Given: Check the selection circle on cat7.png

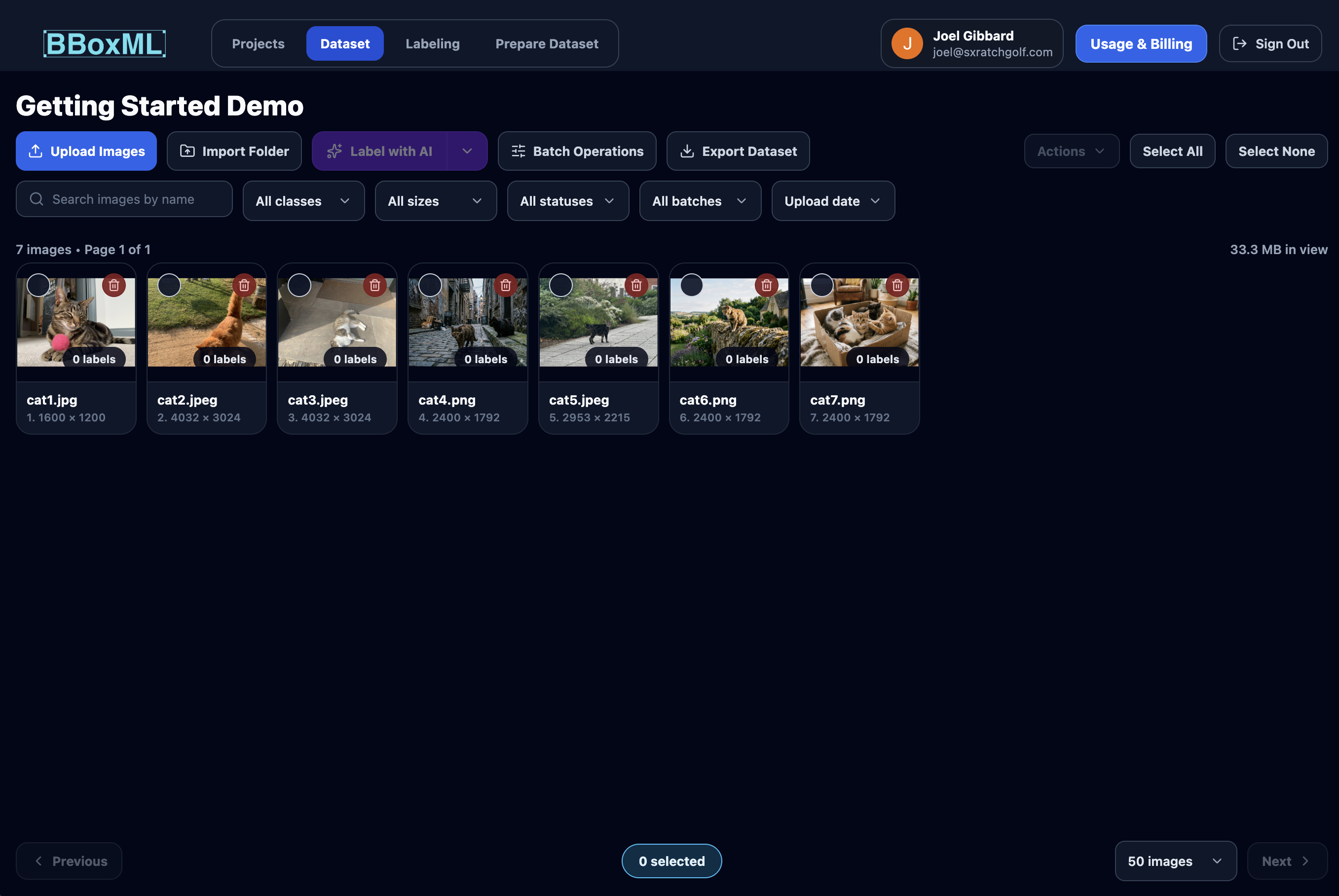Looking at the screenshot, I should click(x=821, y=285).
